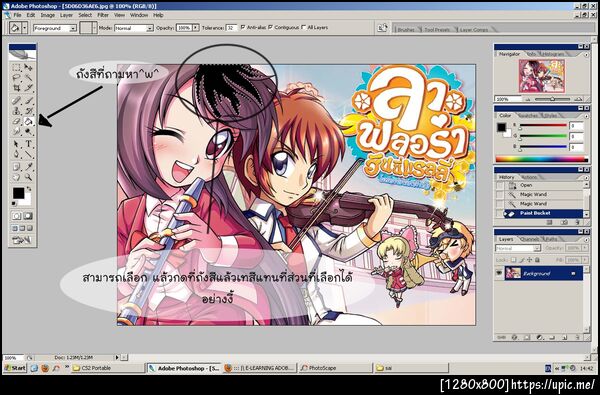Open Layers panel flyout menu
Viewport: 600px width, 395px height.
pos(586,239)
